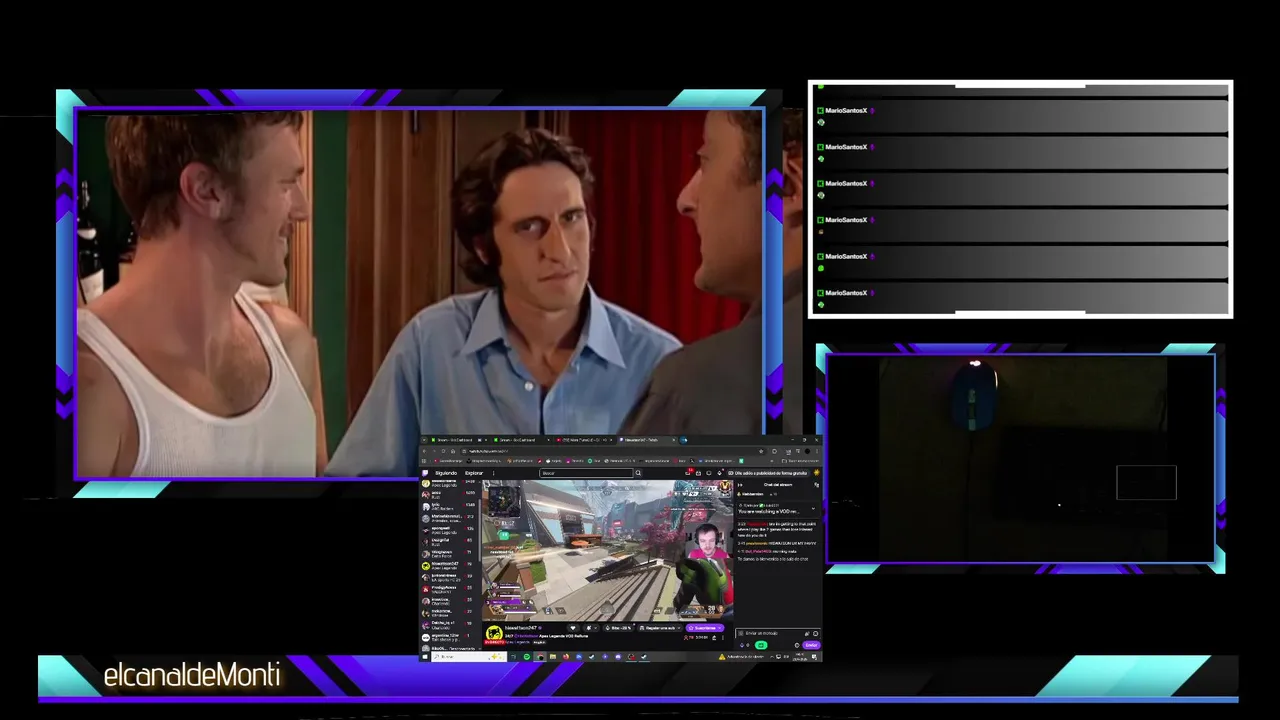Bookmark the page with the star icon
1280x720 pixels.
click(761, 451)
